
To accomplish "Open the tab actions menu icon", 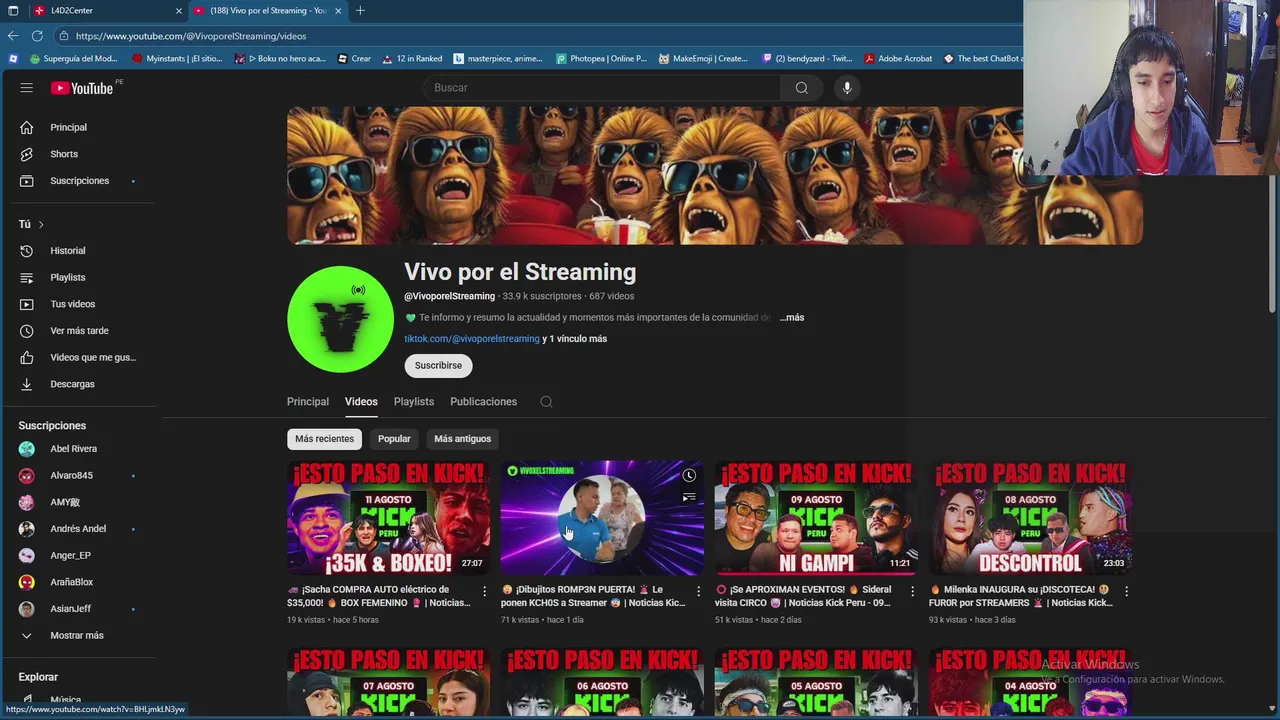I will tap(13, 10).
